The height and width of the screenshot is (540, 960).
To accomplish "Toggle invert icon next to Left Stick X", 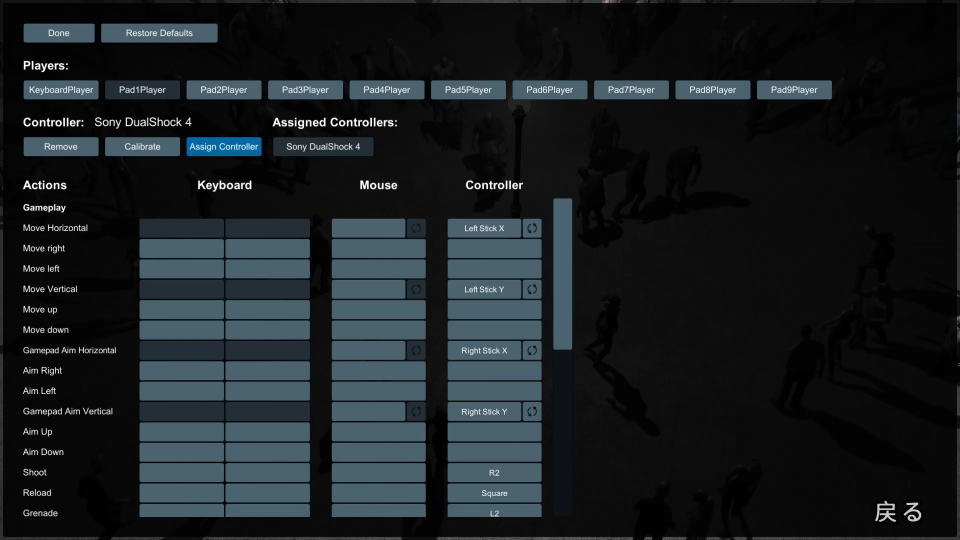I will [x=532, y=228].
